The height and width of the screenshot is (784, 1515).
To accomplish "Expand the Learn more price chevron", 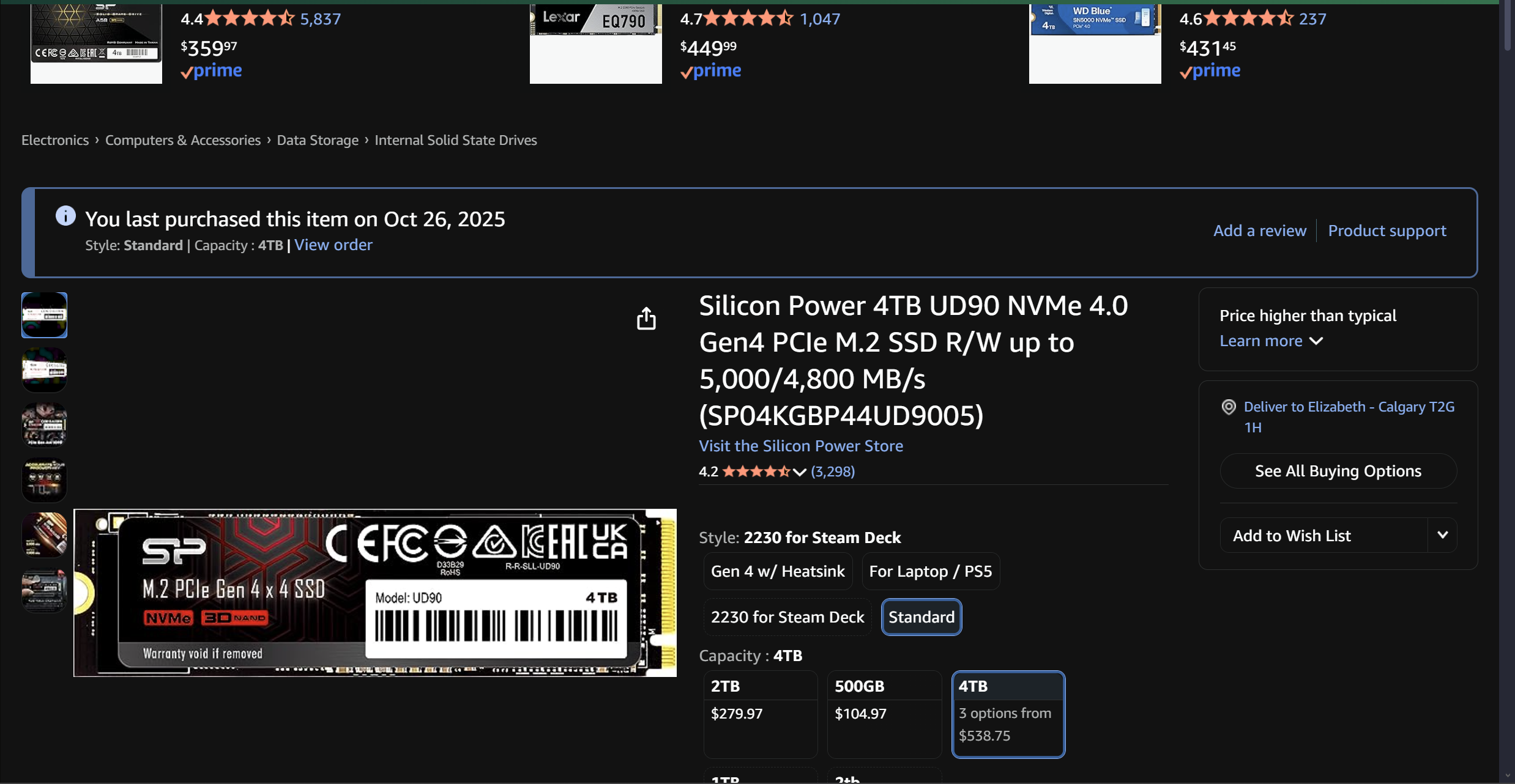I will coord(1316,341).
